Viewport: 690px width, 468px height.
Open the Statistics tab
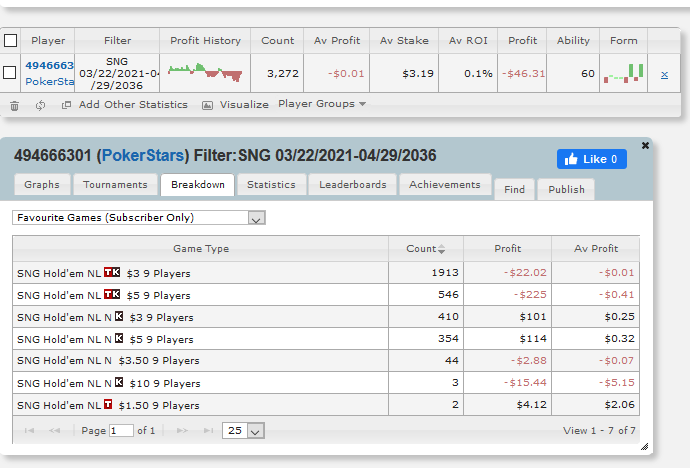[271, 185]
